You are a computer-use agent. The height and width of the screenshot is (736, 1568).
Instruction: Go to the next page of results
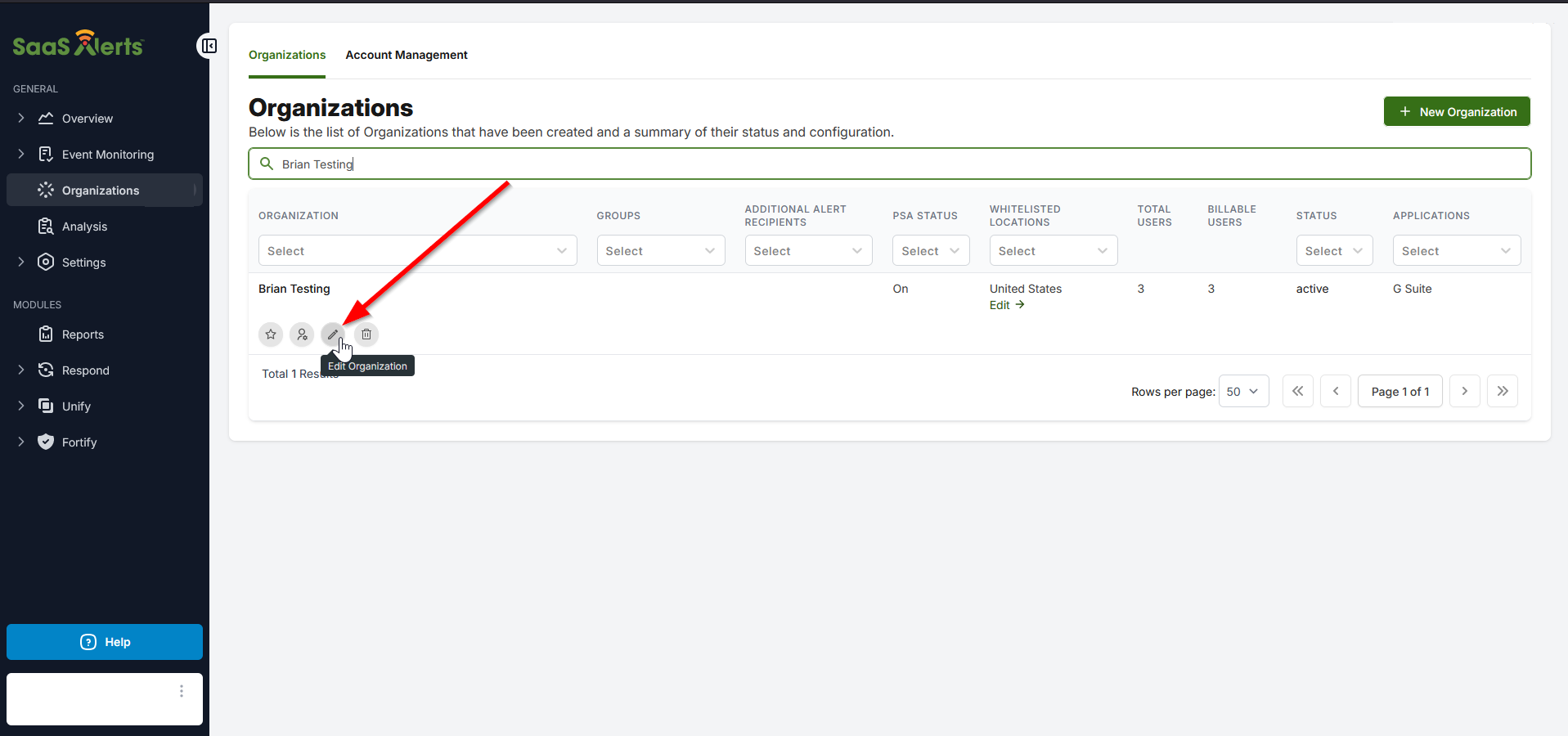[x=1464, y=392]
